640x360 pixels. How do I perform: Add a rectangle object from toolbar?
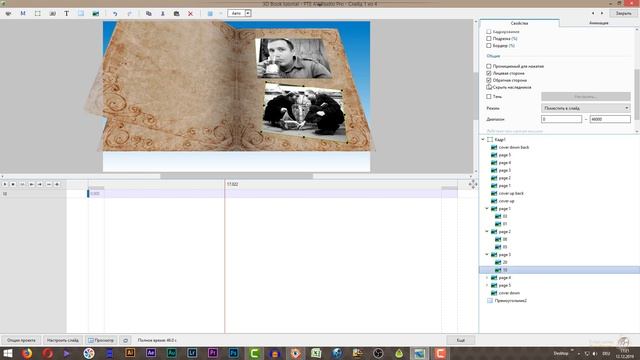[x=81, y=13]
